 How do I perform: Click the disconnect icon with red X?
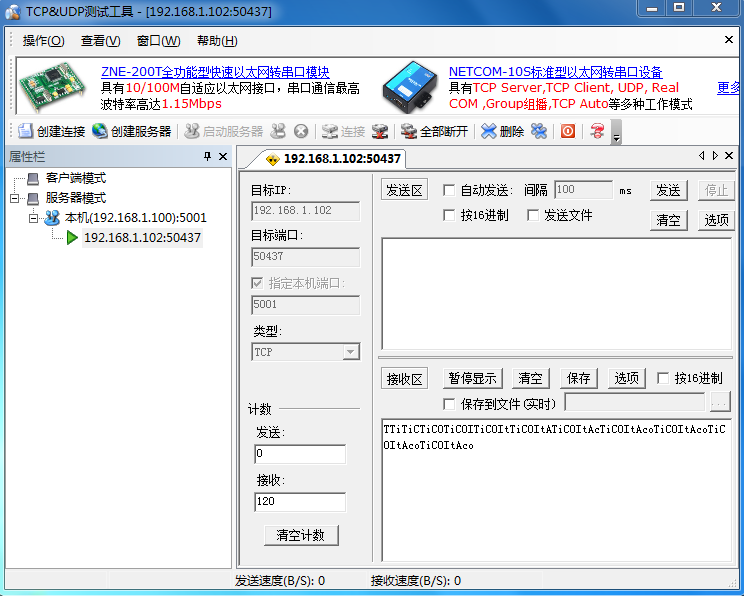(380, 131)
